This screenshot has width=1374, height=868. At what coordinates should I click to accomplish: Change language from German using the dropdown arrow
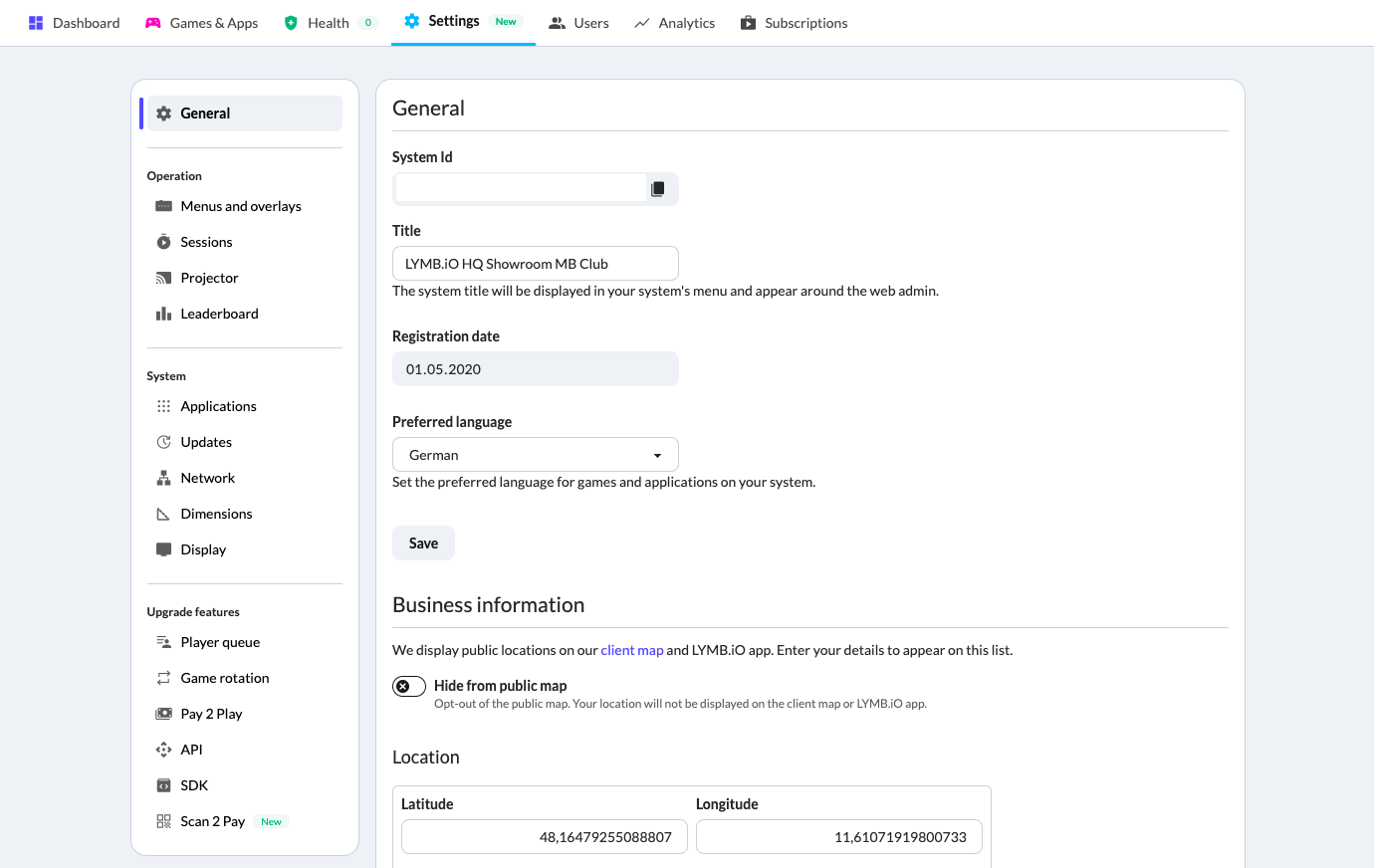tap(658, 454)
